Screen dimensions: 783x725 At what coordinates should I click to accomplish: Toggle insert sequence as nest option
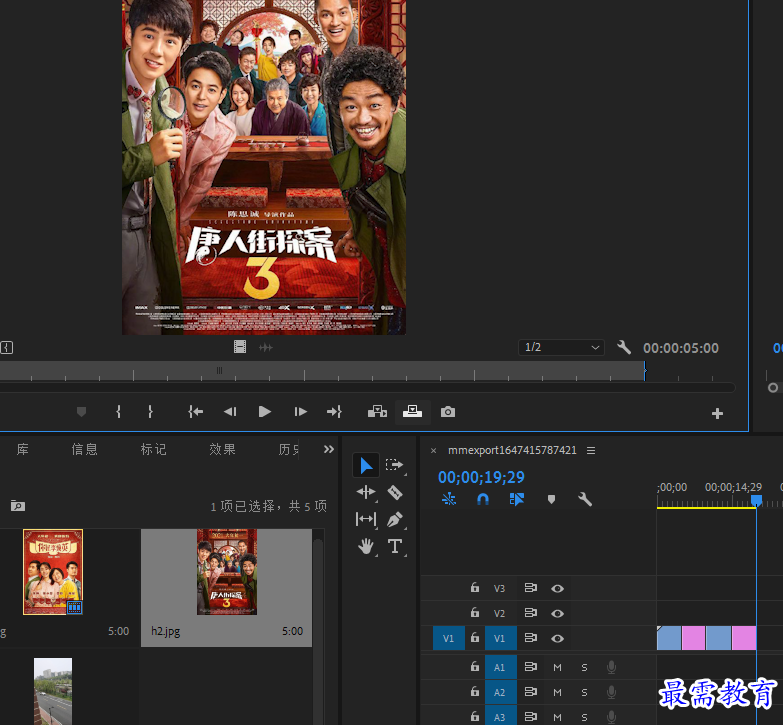pos(448,499)
